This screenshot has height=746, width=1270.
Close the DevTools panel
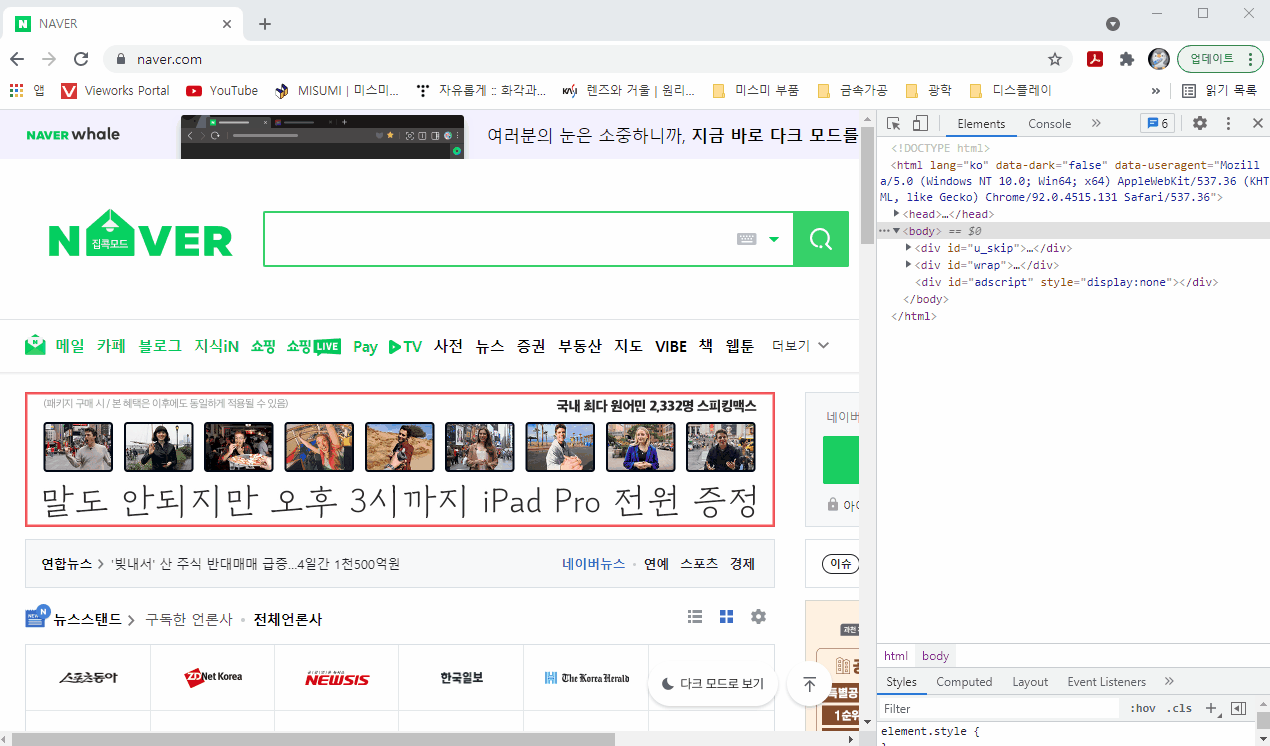(1256, 123)
